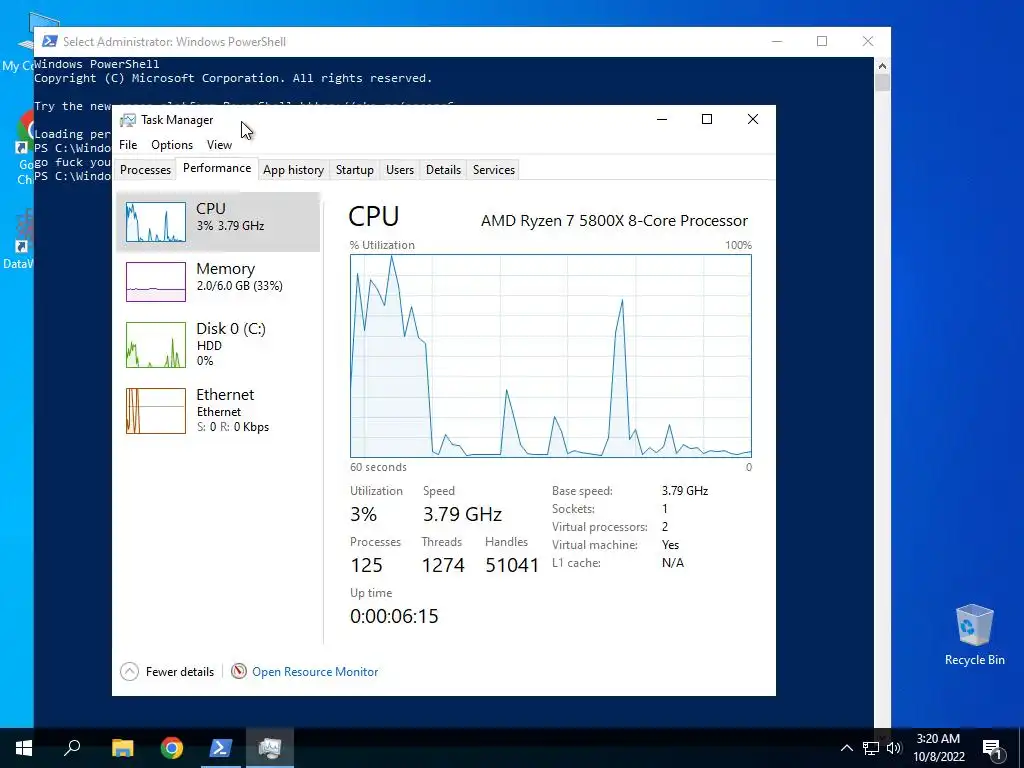Image resolution: width=1024 pixels, height=768 pixels.
Task: Maximize the Task Manager window
Action: [707, 119]
